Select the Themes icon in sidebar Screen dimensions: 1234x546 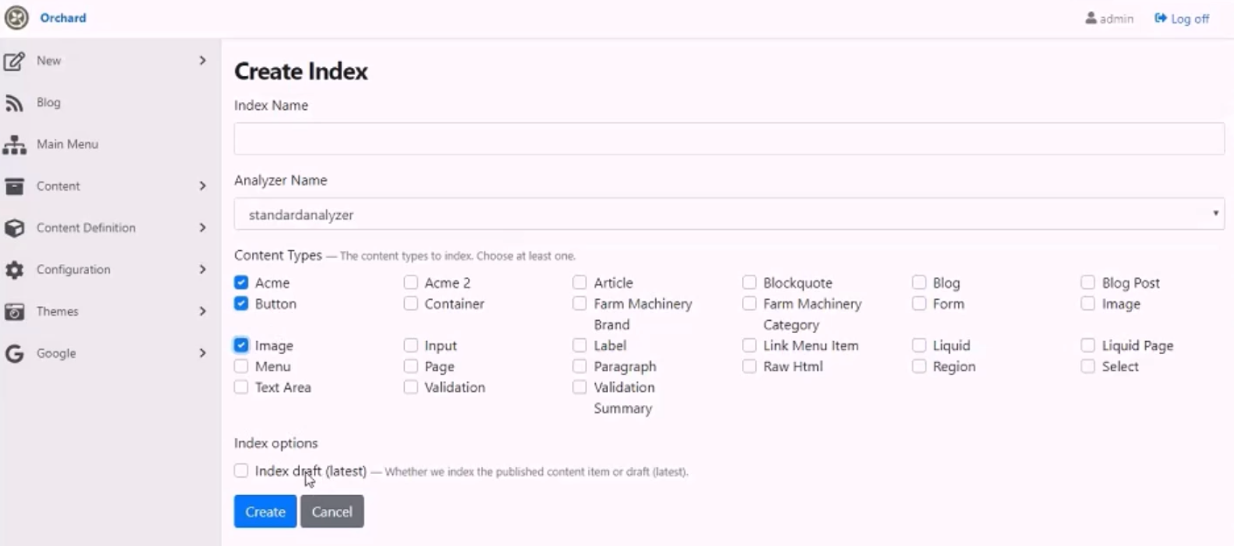[x=14, y=312]
